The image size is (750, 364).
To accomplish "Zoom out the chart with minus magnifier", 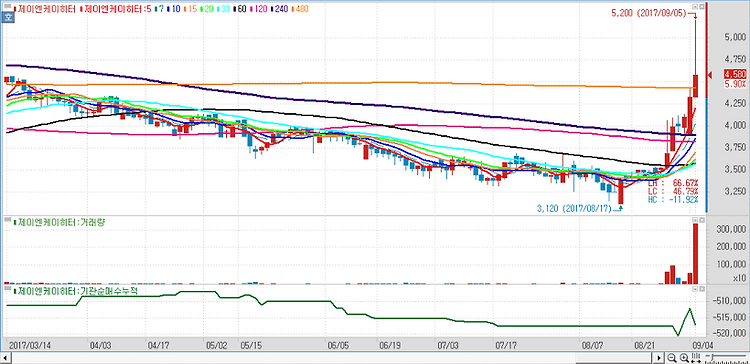I will tap(672, 358).
